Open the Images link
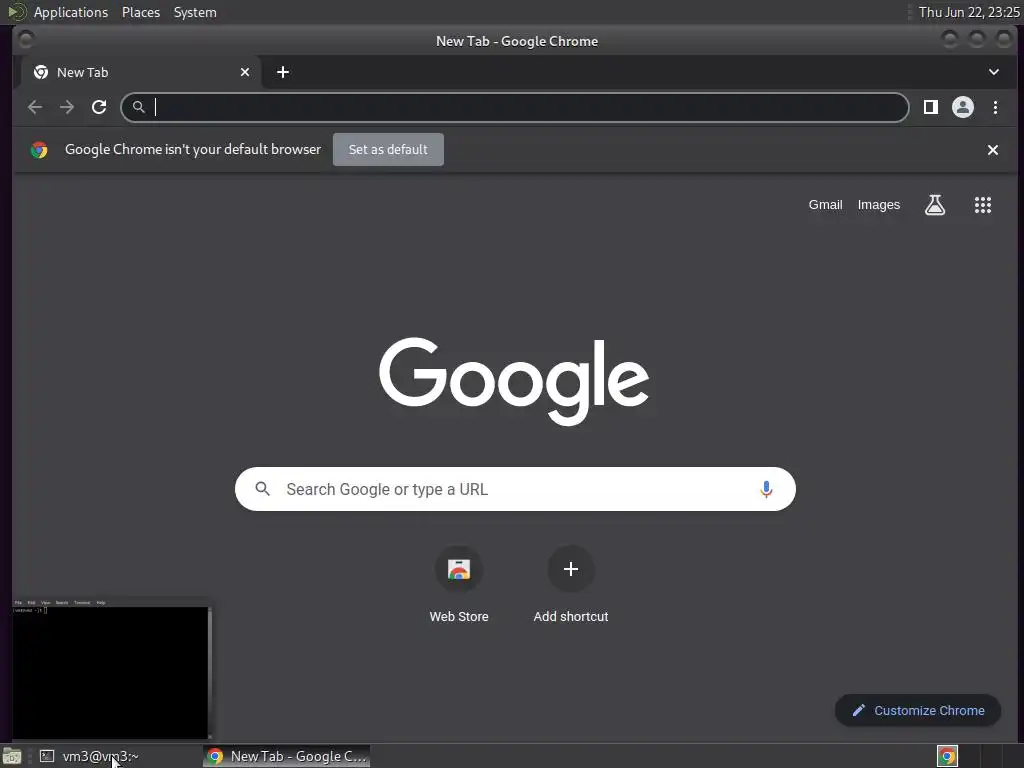This screenshot has width=1024, height=768. [x=878, y=205]
